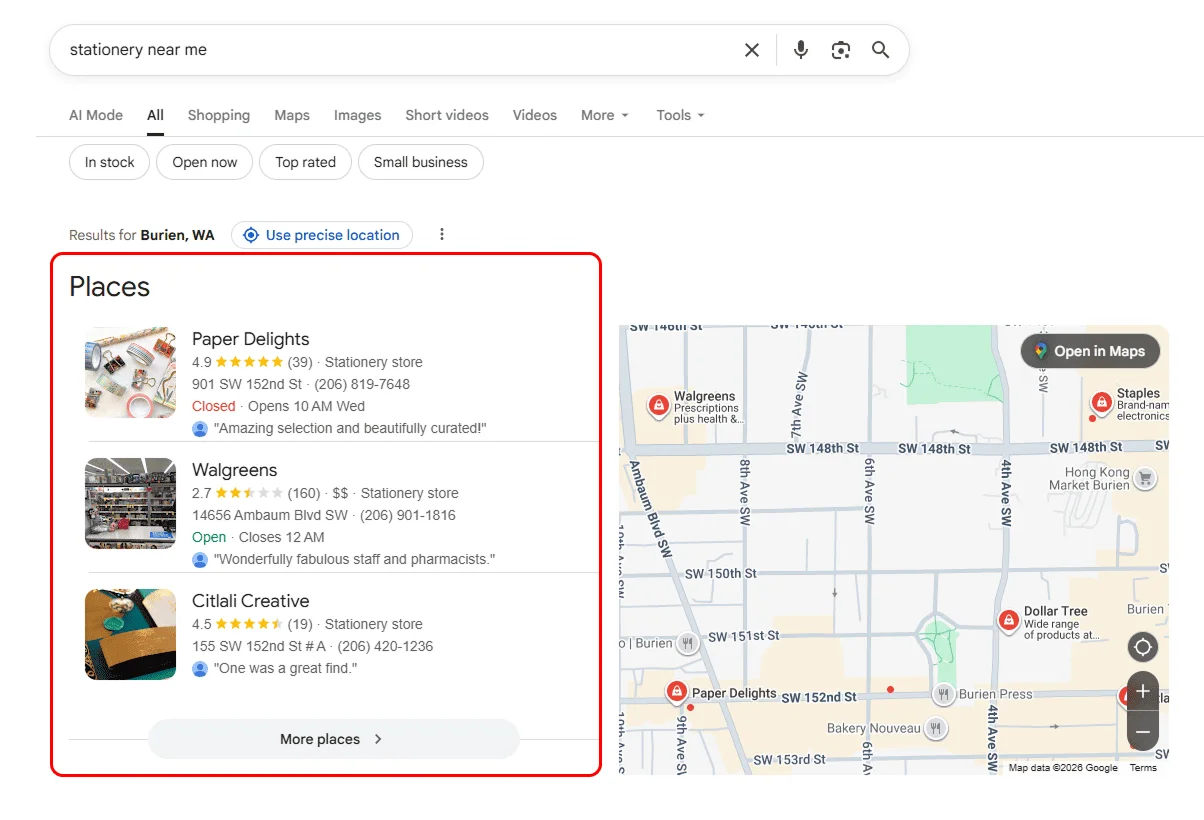Switch to the Images tab
This screenshot has width=1204, height=820.
click(x=357, y=115)
